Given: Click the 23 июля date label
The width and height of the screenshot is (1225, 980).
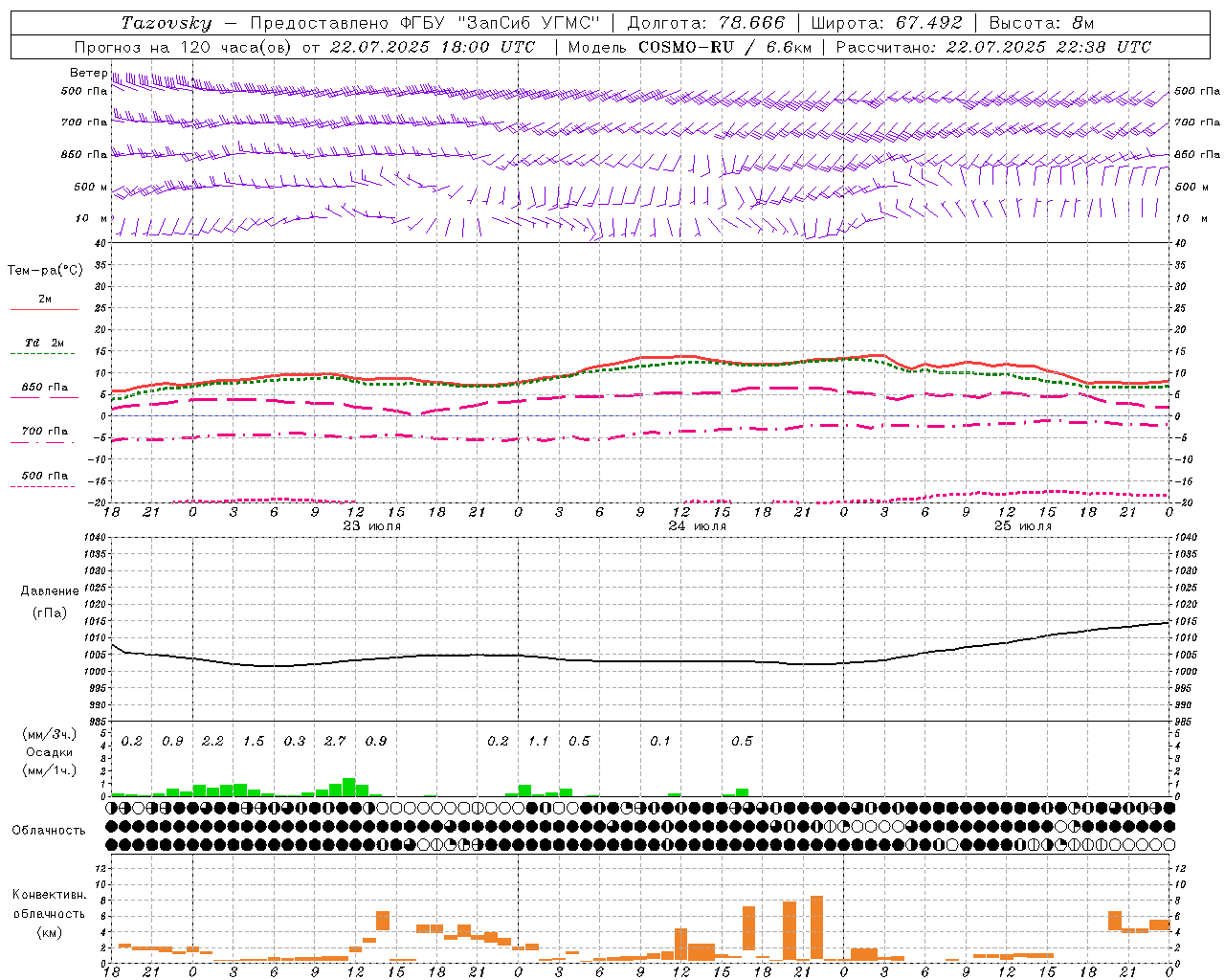Looking at the screenshot, I should [x=371, y=526].
